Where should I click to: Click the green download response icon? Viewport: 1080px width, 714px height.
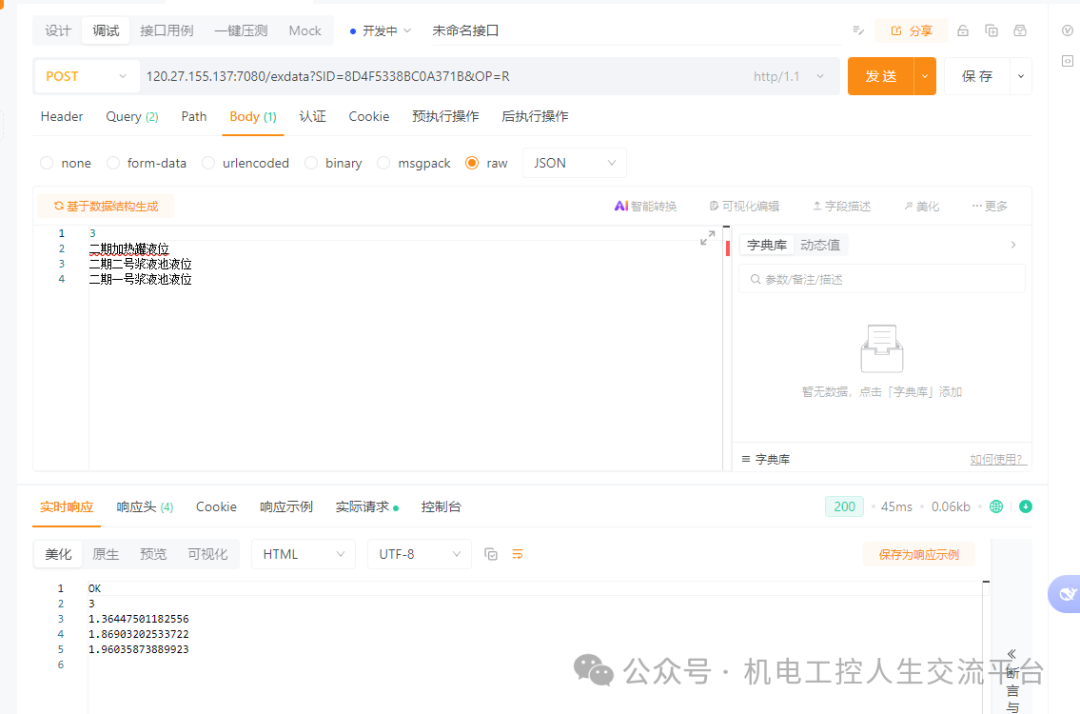(x=1026, y=507)
